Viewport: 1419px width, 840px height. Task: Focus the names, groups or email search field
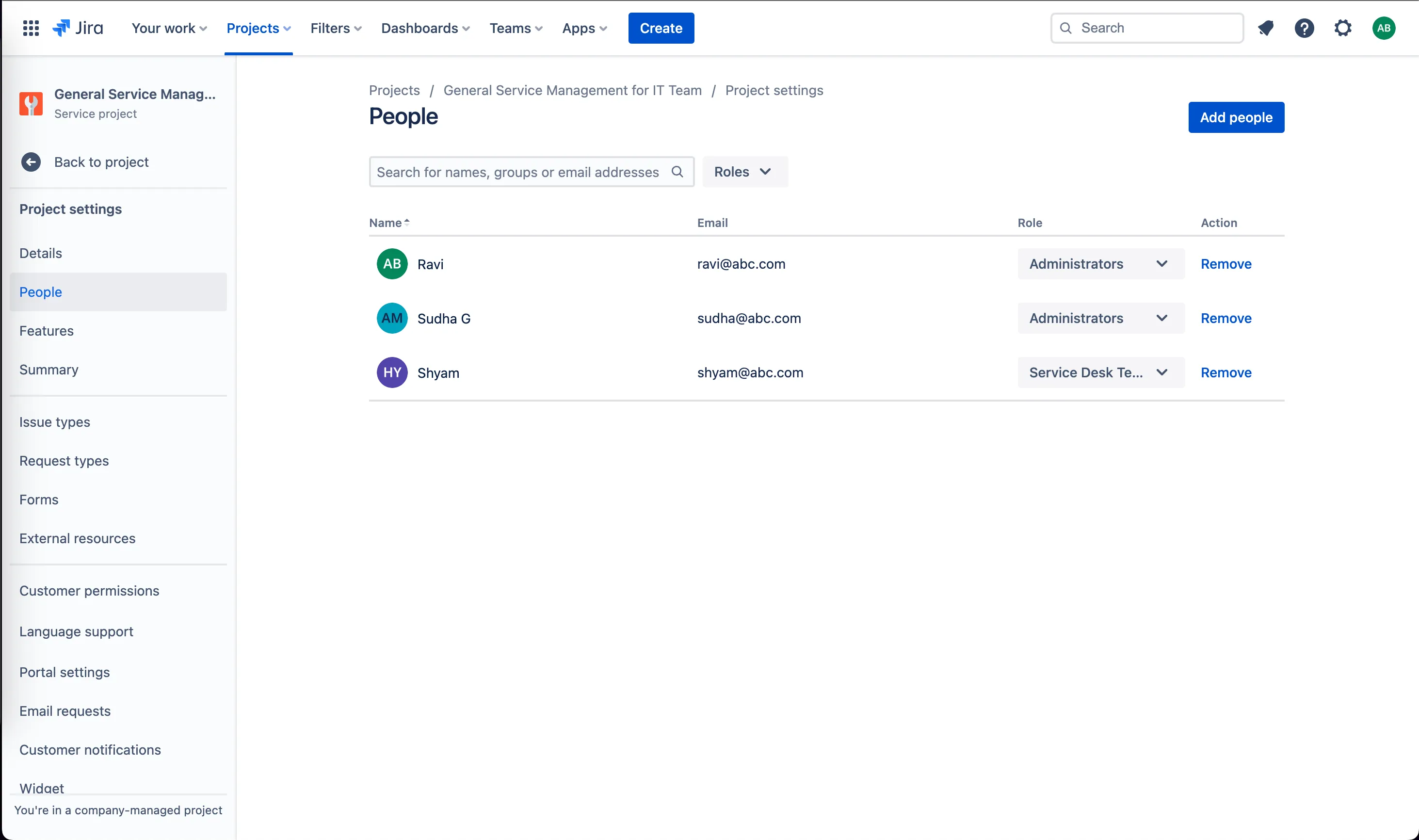coord(531,172)
